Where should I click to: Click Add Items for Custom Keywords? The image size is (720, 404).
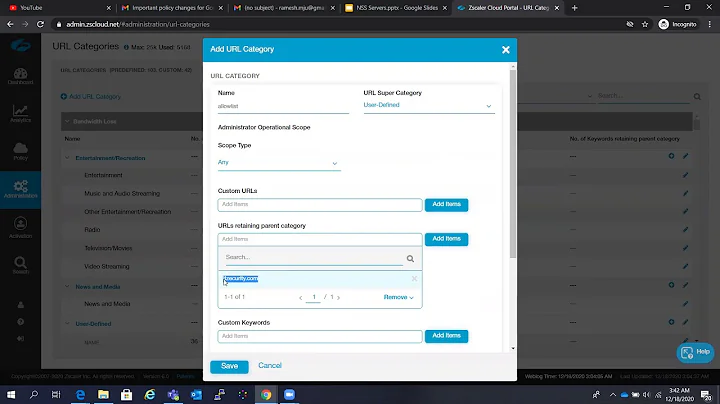[x=446, y=336]
